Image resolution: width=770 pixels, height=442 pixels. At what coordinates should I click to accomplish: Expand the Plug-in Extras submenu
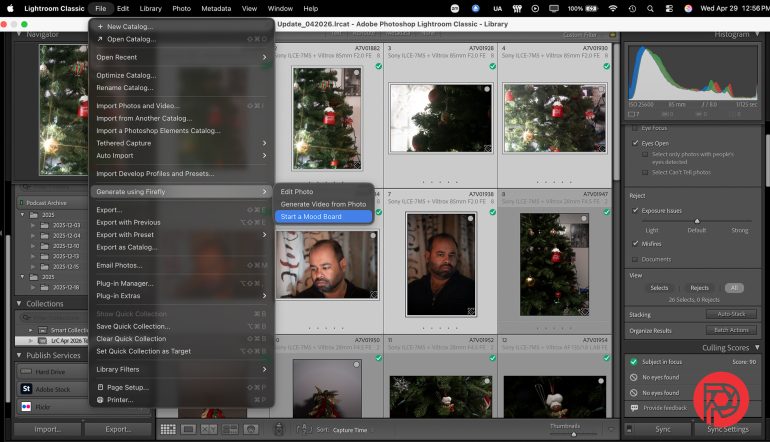pos(181,296)
